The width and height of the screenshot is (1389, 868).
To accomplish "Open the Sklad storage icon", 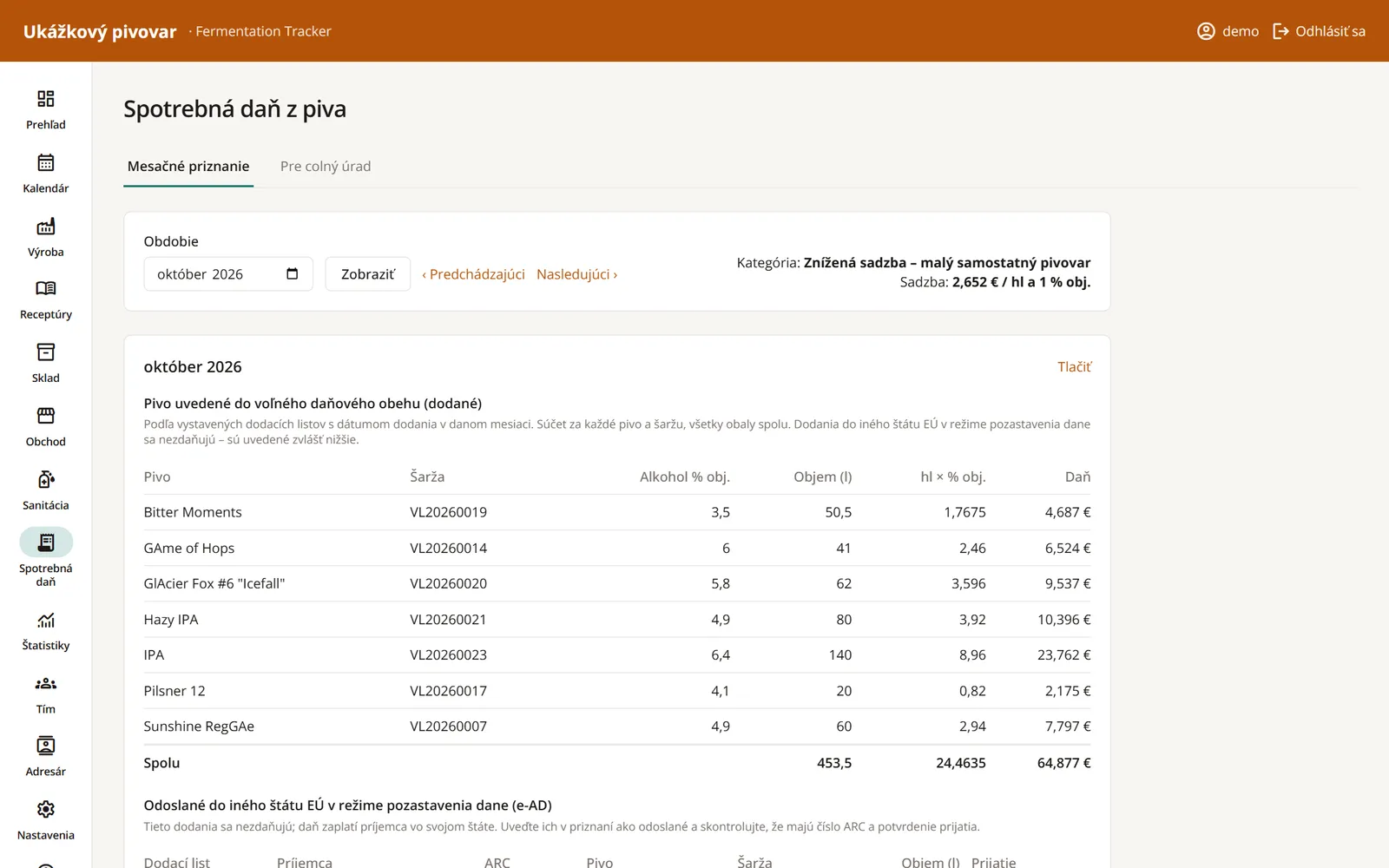I will (x=46, y=352).
